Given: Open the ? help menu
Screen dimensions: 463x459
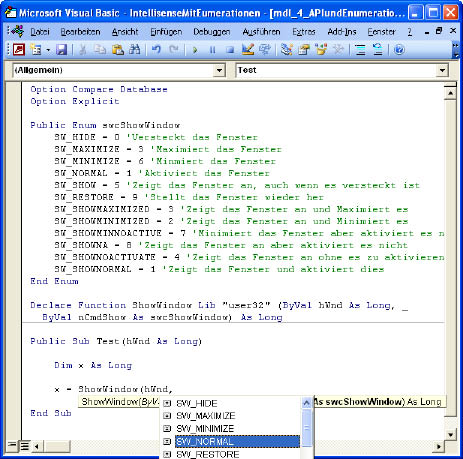Looking at the screenshot, I should point(410,32).
